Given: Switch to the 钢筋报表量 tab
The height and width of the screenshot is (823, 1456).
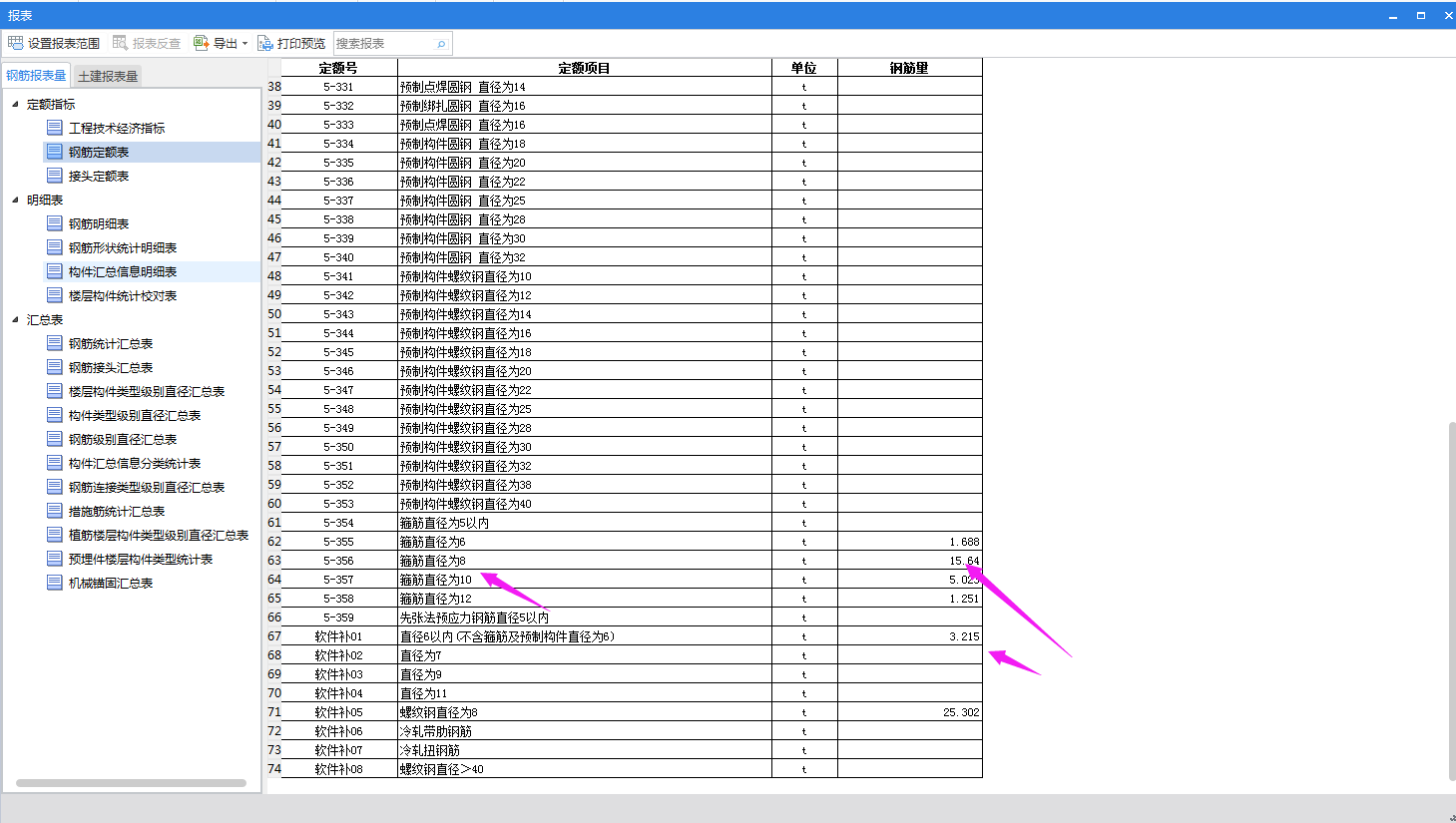Looking at the screenshot, I should (x=36, y=76).
